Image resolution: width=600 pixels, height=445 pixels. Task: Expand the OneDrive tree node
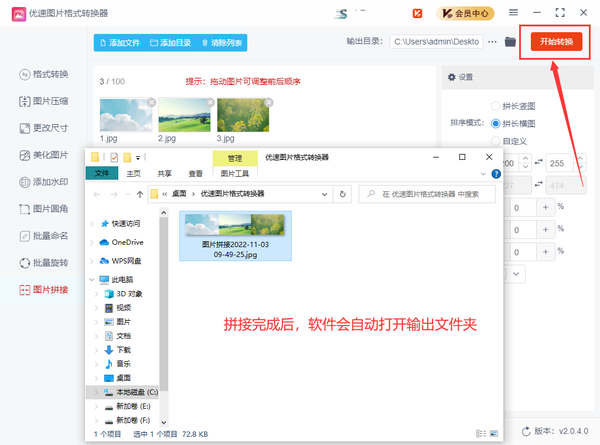tap(94, 242)
